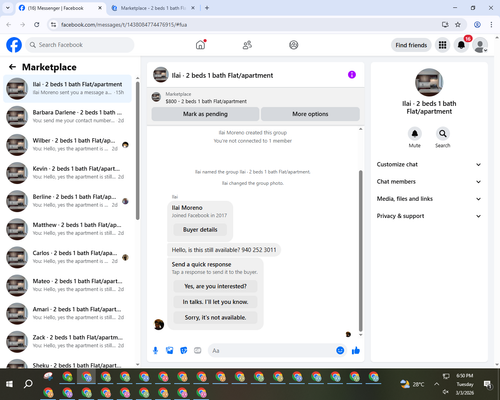
Task: Click the address bar URL
Action: pyautogui.click(x=124, y=25)
